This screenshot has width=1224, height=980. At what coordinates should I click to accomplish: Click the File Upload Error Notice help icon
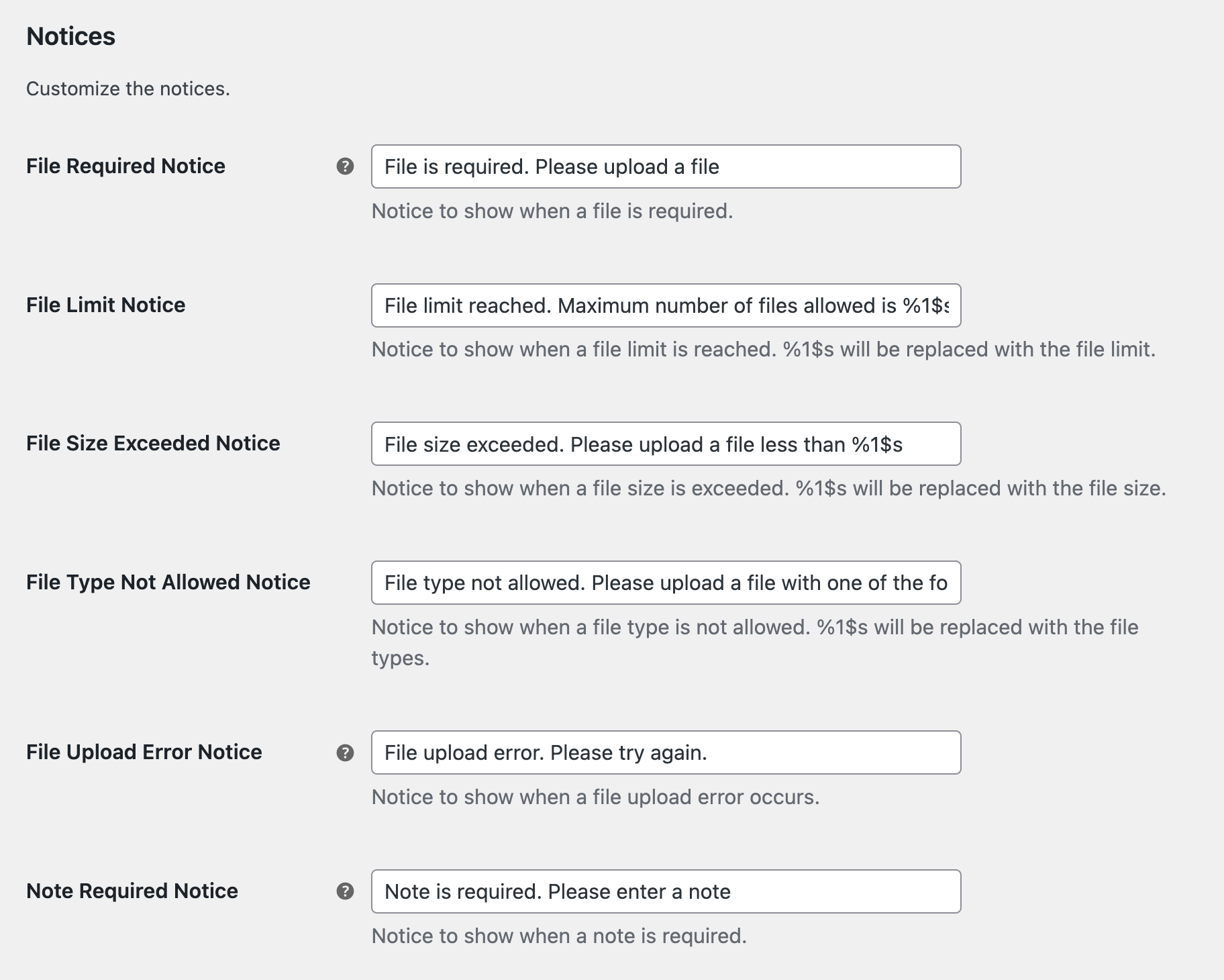click(x=345, y=752)
